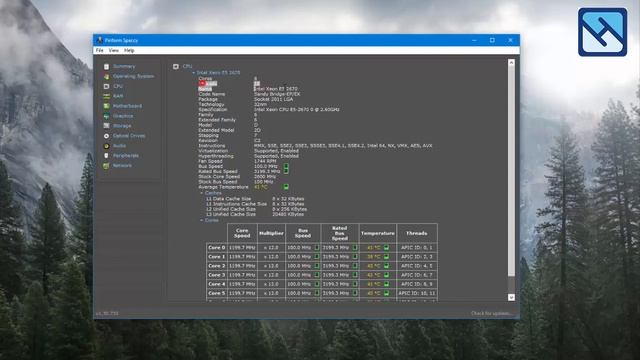Show Core 2 temperature graph icon

386,266
